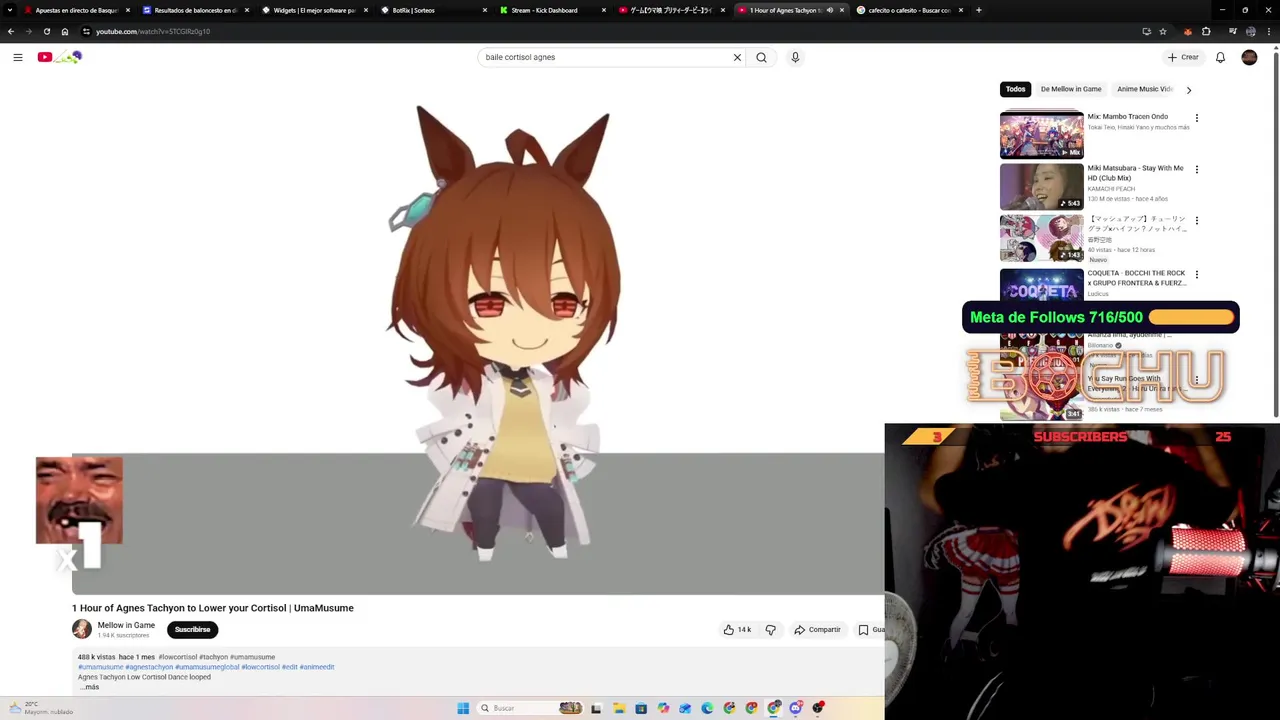The image size is (1280, 720).
Task: Open the media control icon in toolbar
Action: coord(1232,31)
